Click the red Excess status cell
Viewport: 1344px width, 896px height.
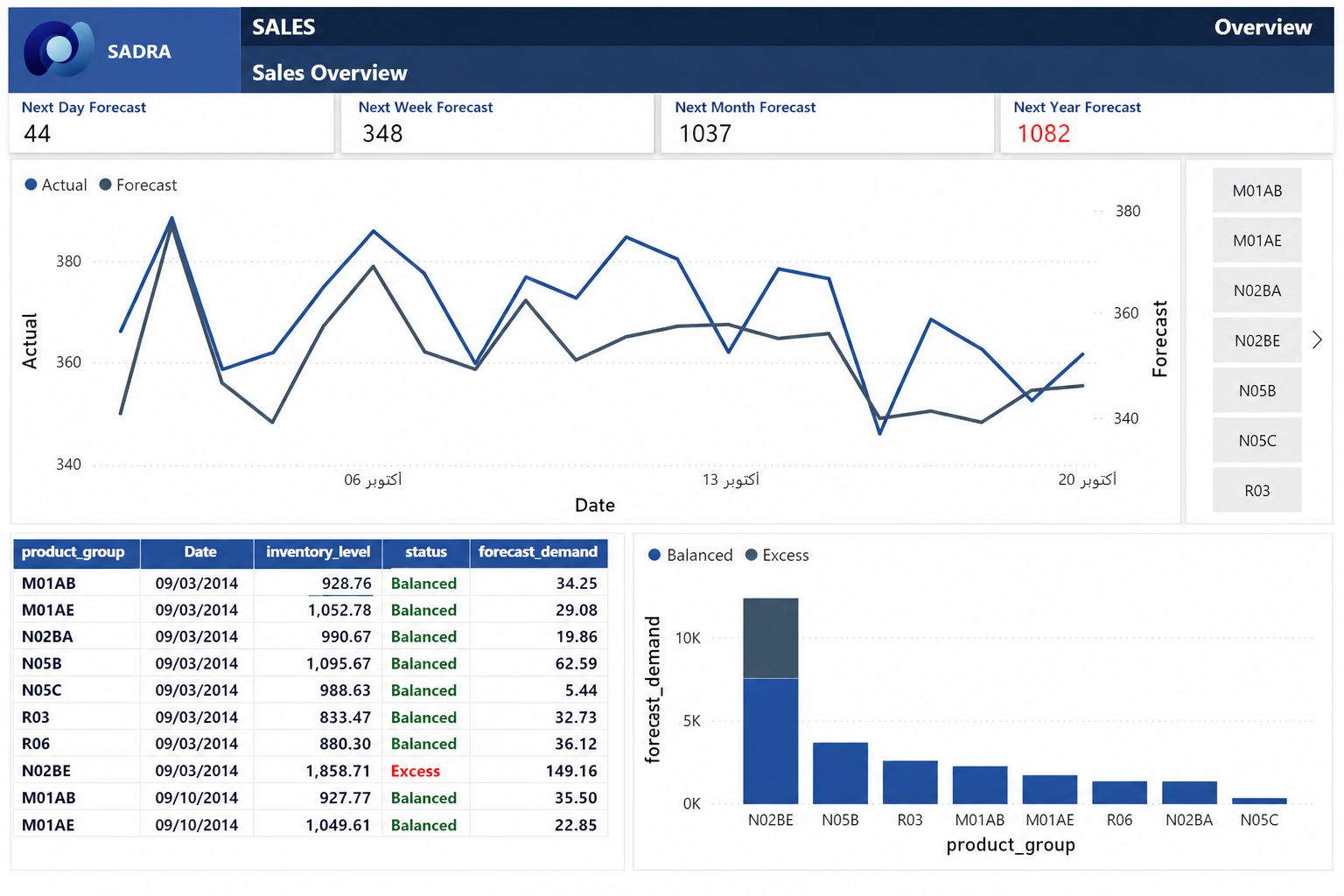point(416,771)
